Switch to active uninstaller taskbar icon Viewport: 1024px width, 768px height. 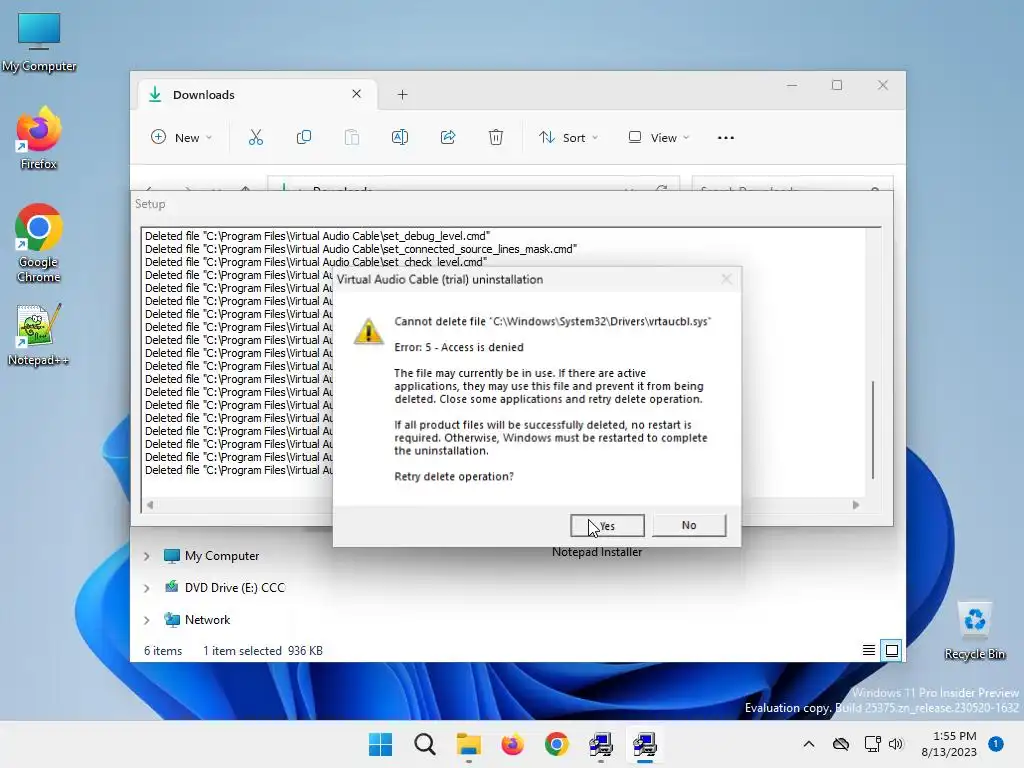(645, 744)
